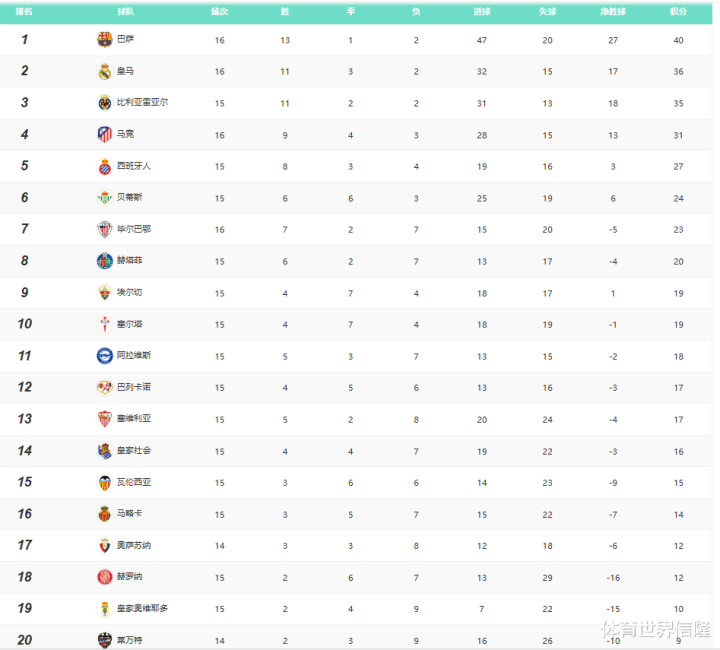Click the Real Betis (贝蒂斯) green crest
Screen dimensions: 720x650
tap(104, 198)
